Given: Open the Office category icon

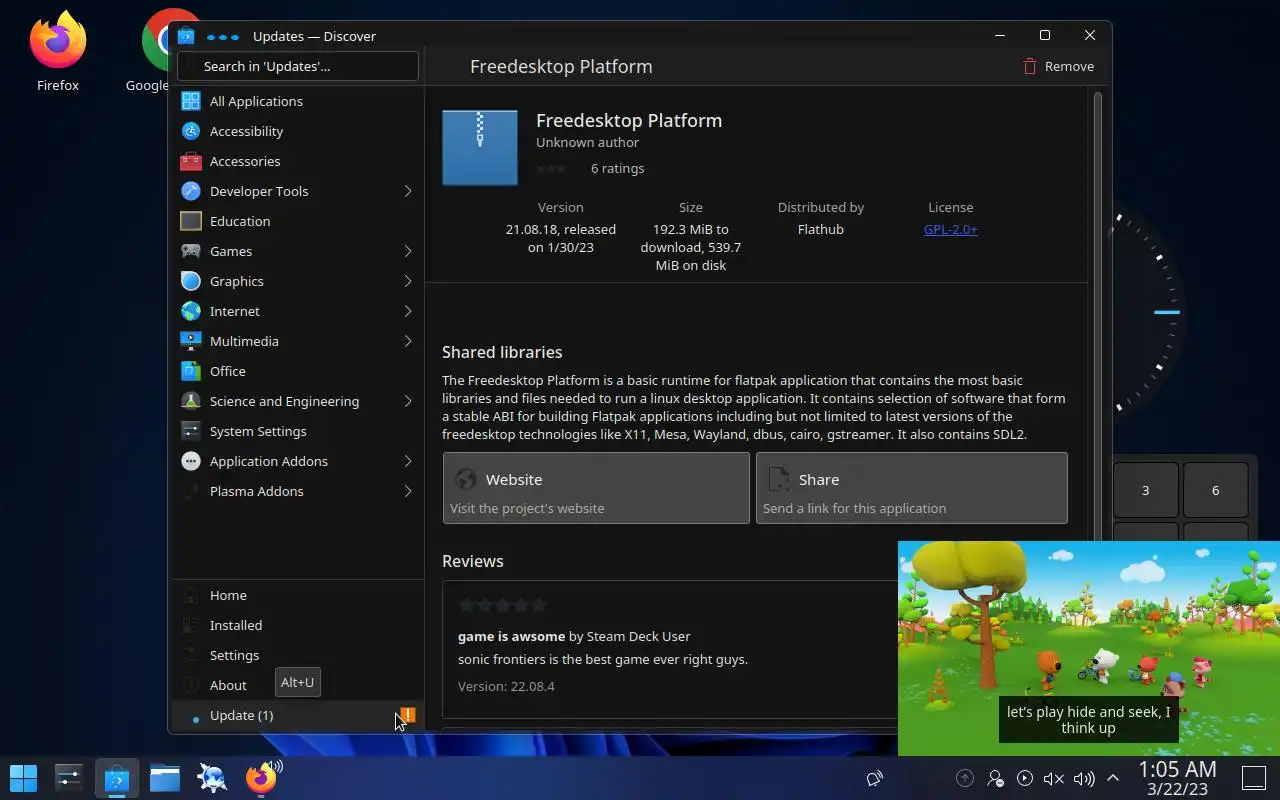Looking at the screenshot, I should [191, 371].
